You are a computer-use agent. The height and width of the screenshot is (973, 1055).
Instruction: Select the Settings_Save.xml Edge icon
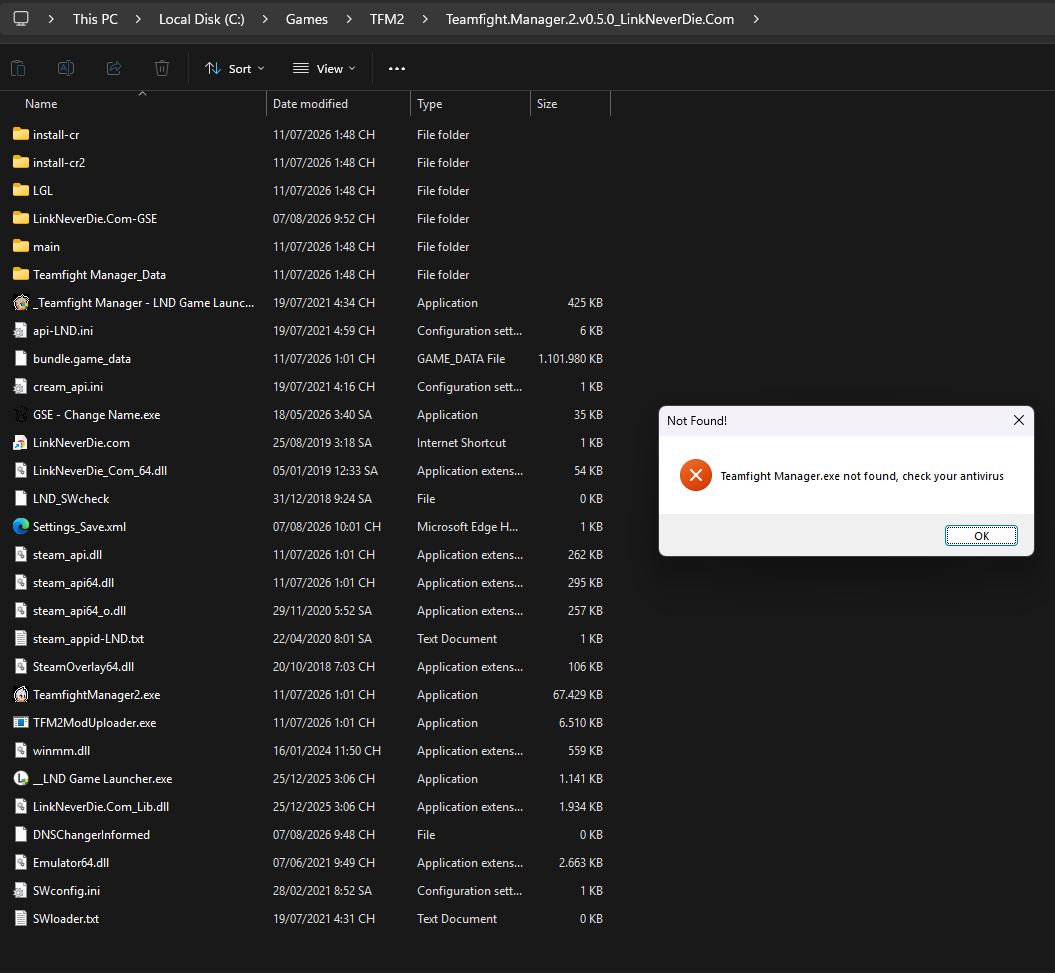click(x=21, y=526)
